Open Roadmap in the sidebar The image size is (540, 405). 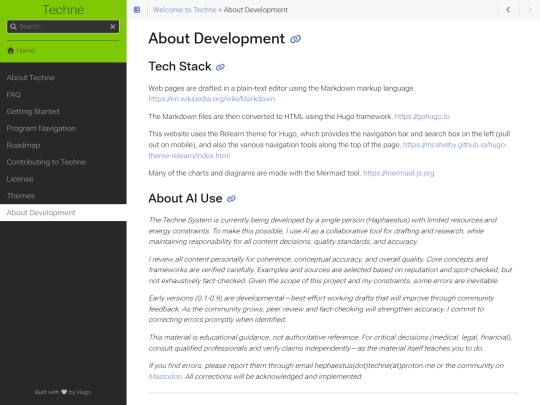pyautogui.click(x=23, y=145)
